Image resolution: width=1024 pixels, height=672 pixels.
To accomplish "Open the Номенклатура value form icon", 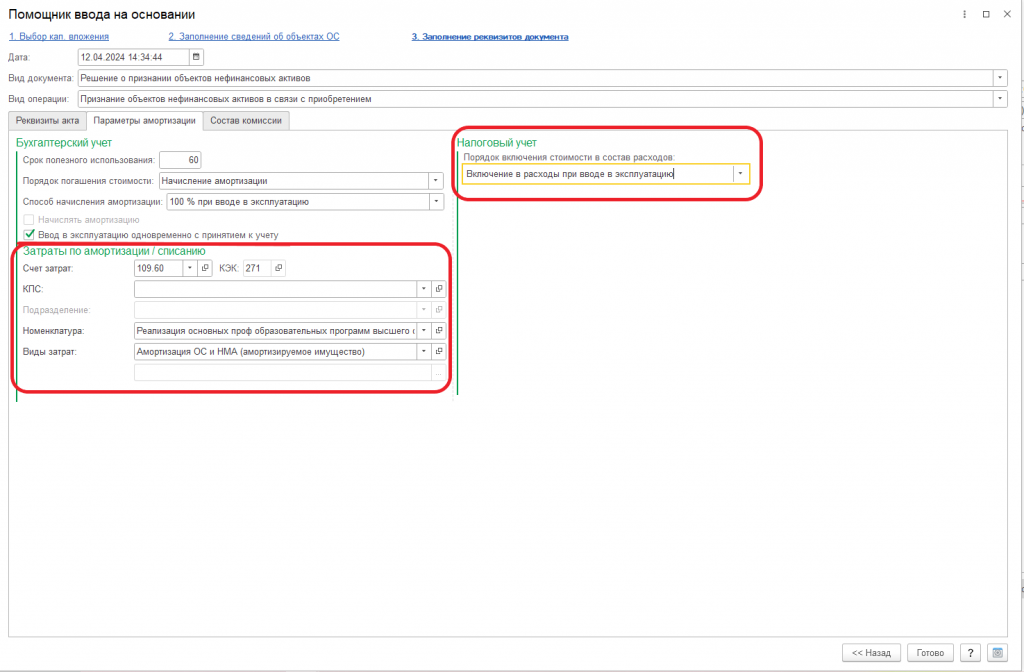I will point(439,330).
